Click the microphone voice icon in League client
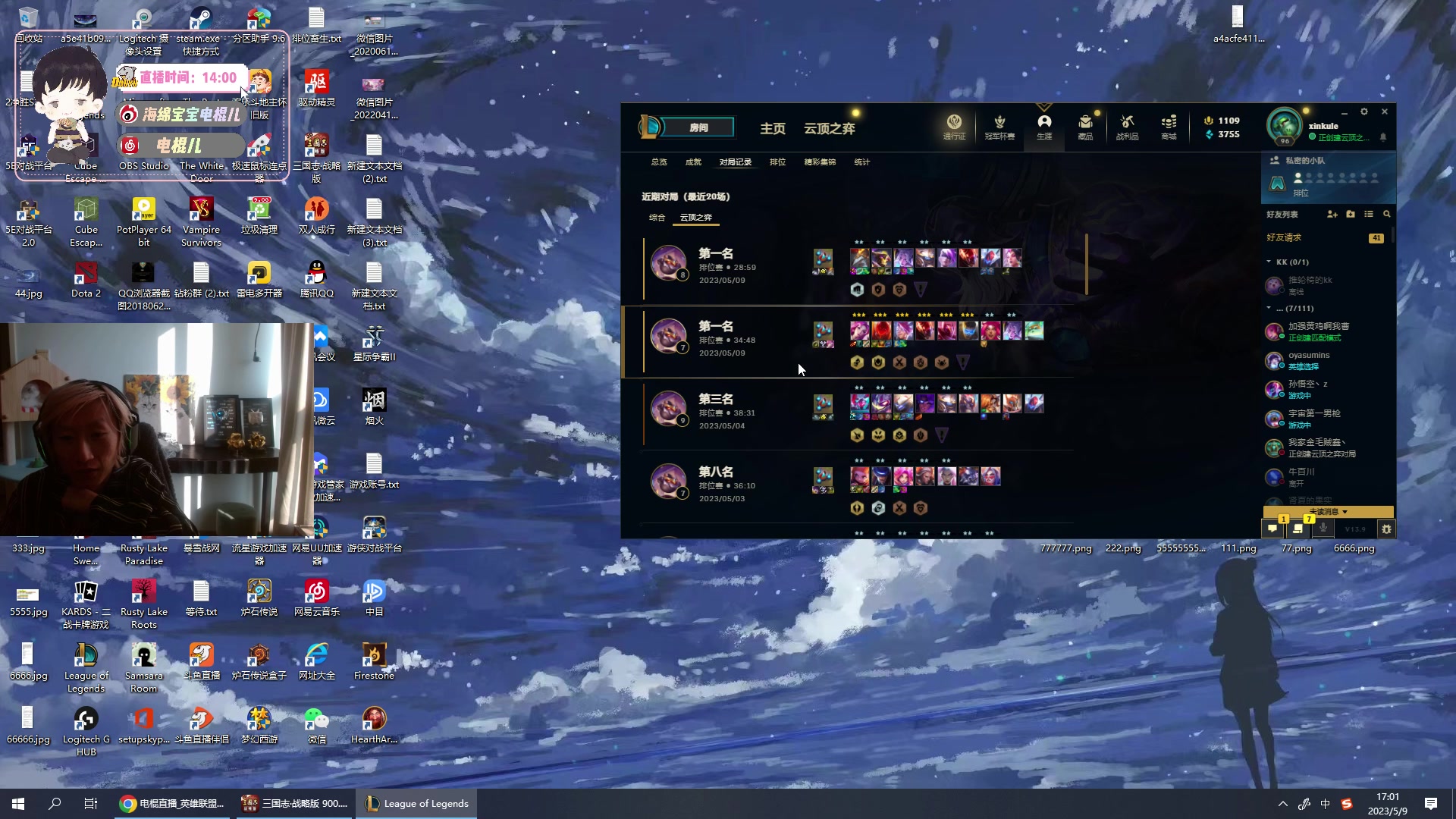 coord(1323,529)
